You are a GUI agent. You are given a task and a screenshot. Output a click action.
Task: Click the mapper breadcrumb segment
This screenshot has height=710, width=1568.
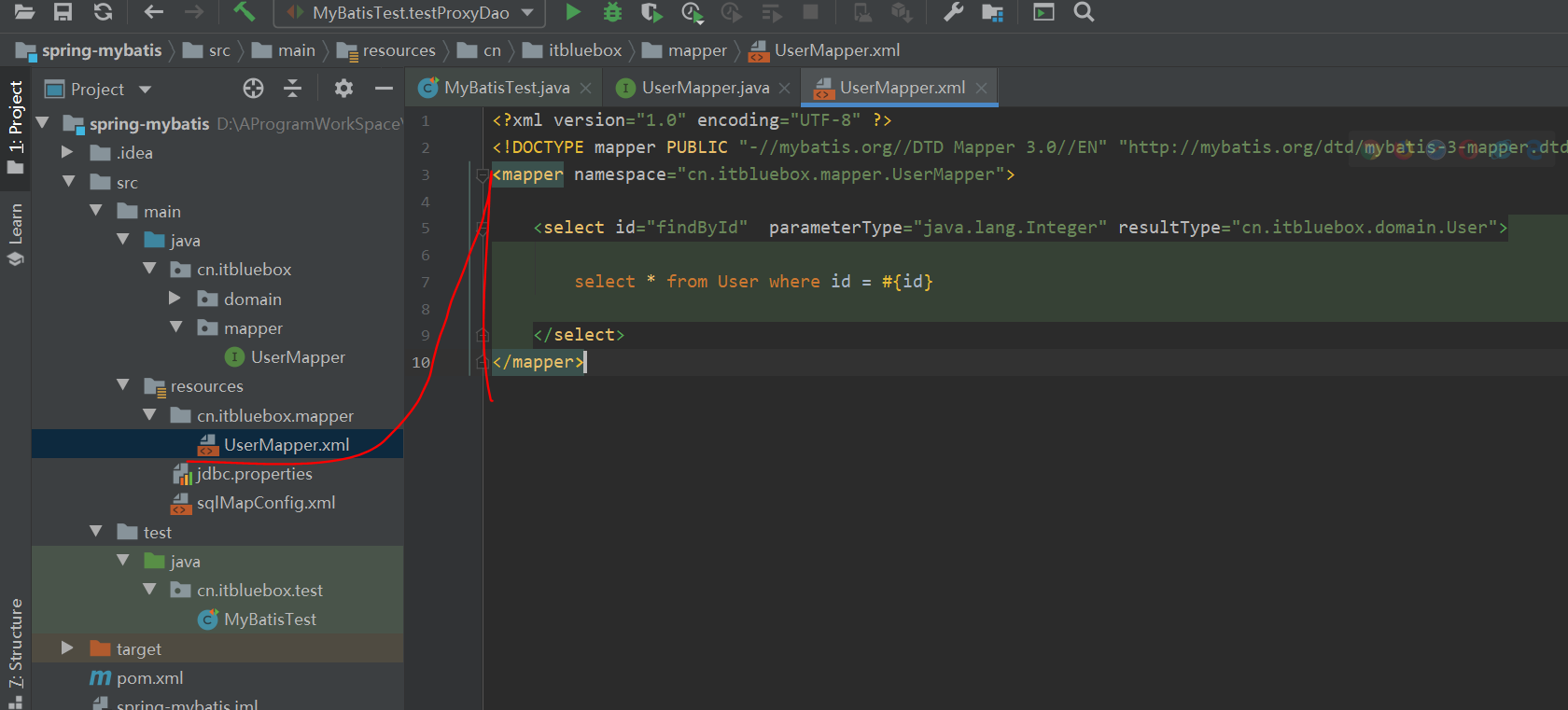(x=684, y=50)
